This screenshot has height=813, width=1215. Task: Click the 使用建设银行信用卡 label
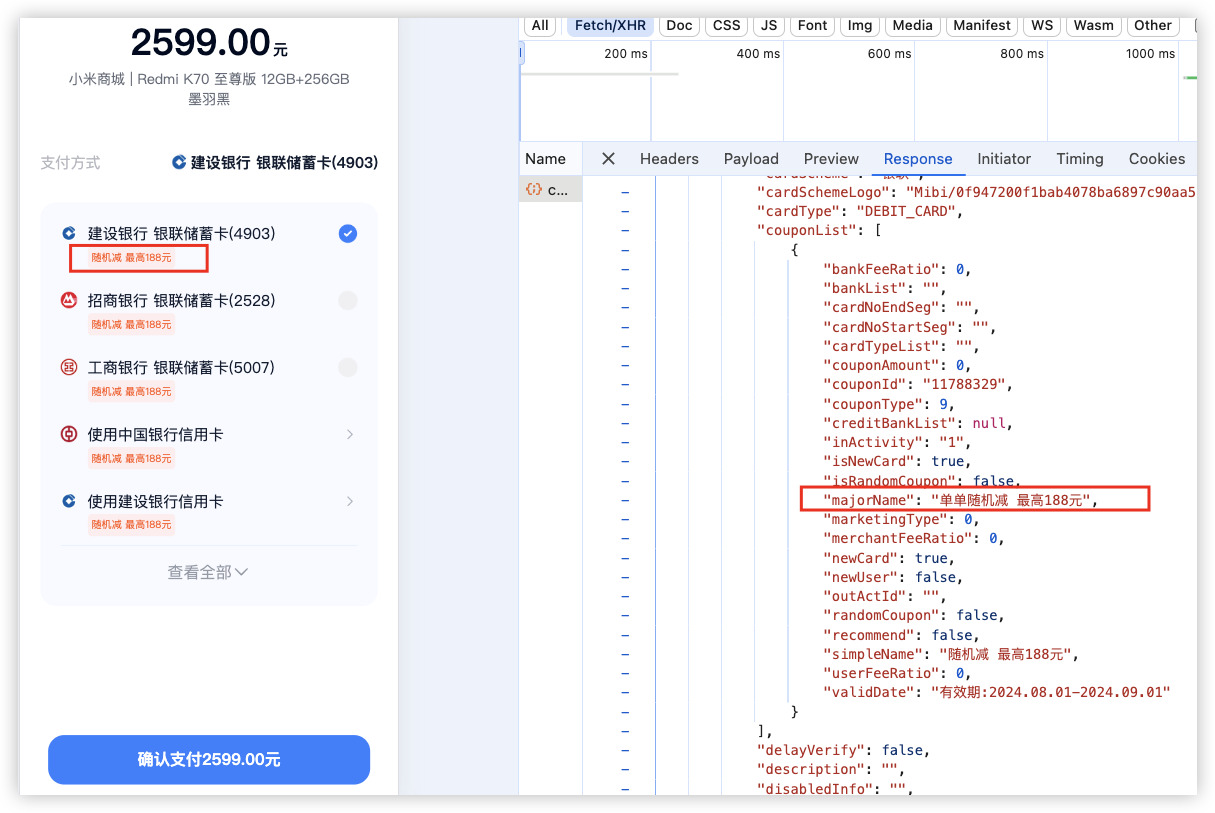[x=155, y=501]
